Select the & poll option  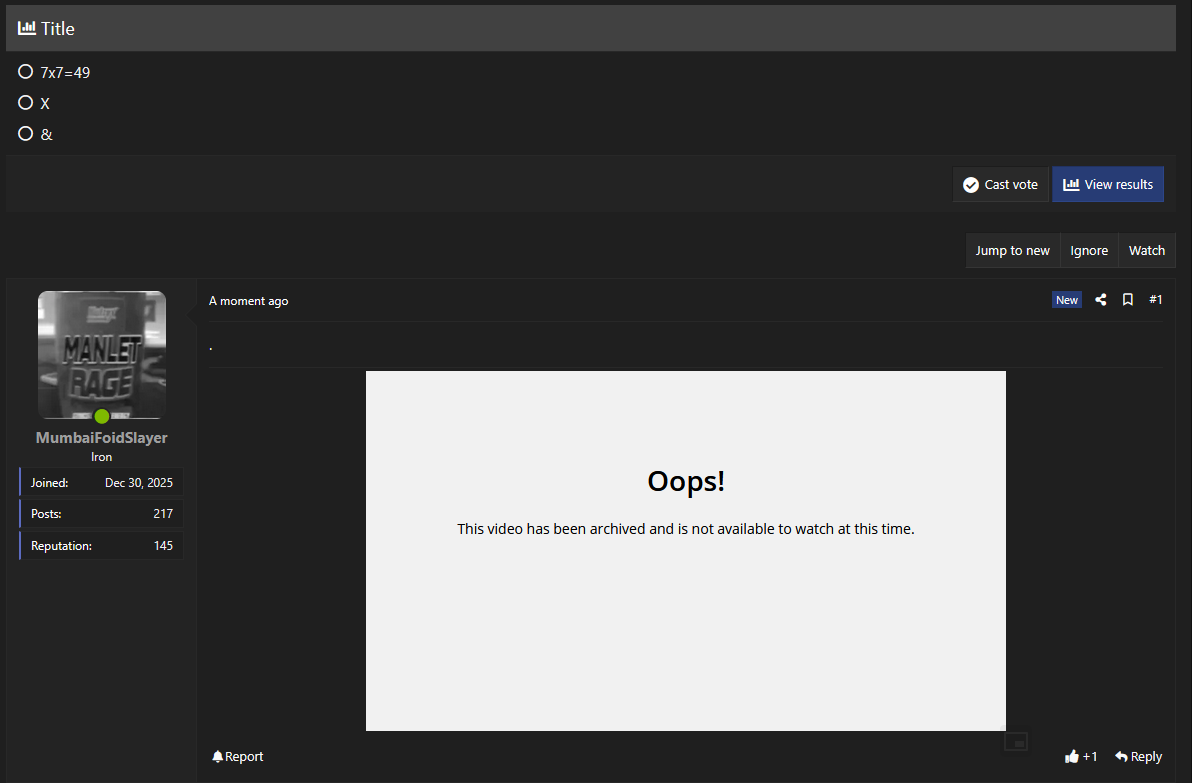pos(26,134)
